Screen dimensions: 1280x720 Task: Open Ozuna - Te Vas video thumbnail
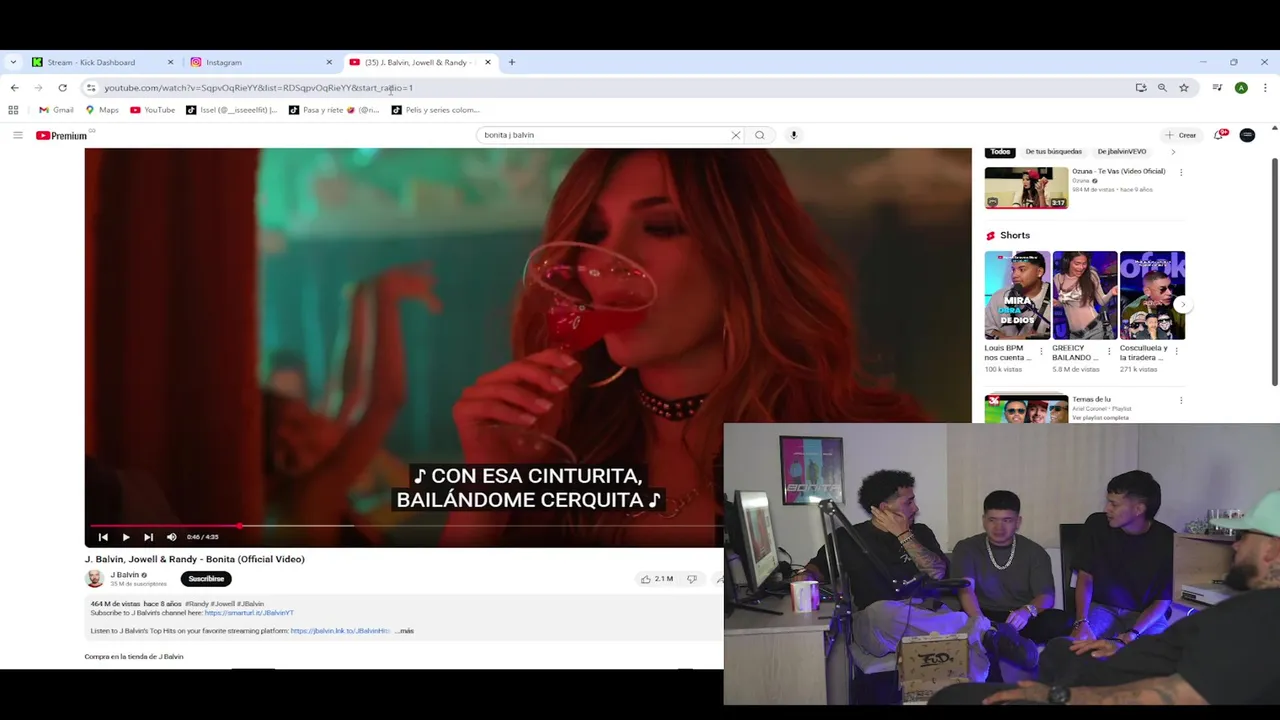[x=1026, y=188]
